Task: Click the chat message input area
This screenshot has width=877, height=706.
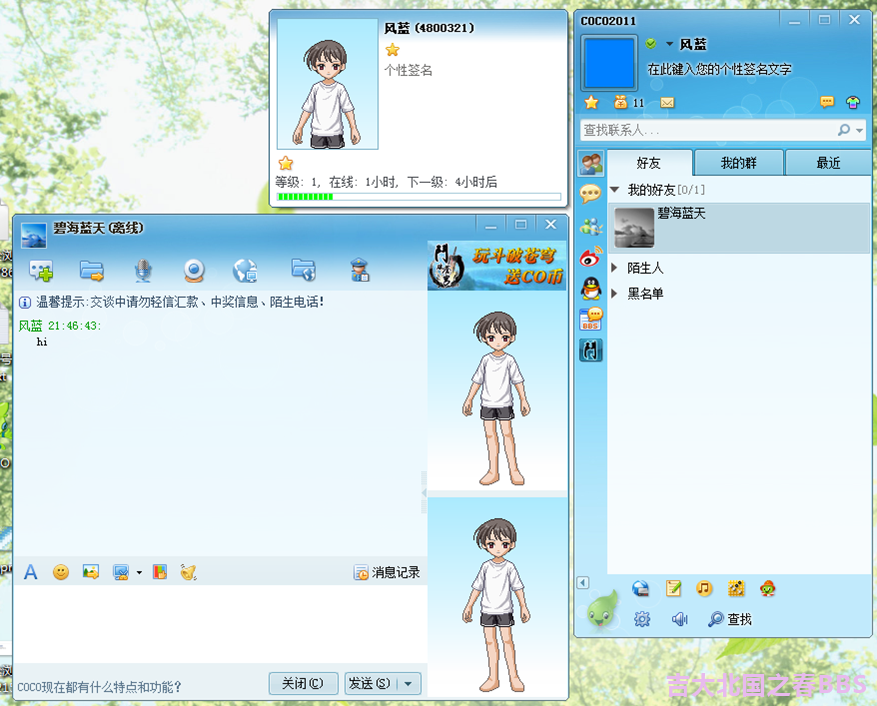Action: (x=220, y=624)
